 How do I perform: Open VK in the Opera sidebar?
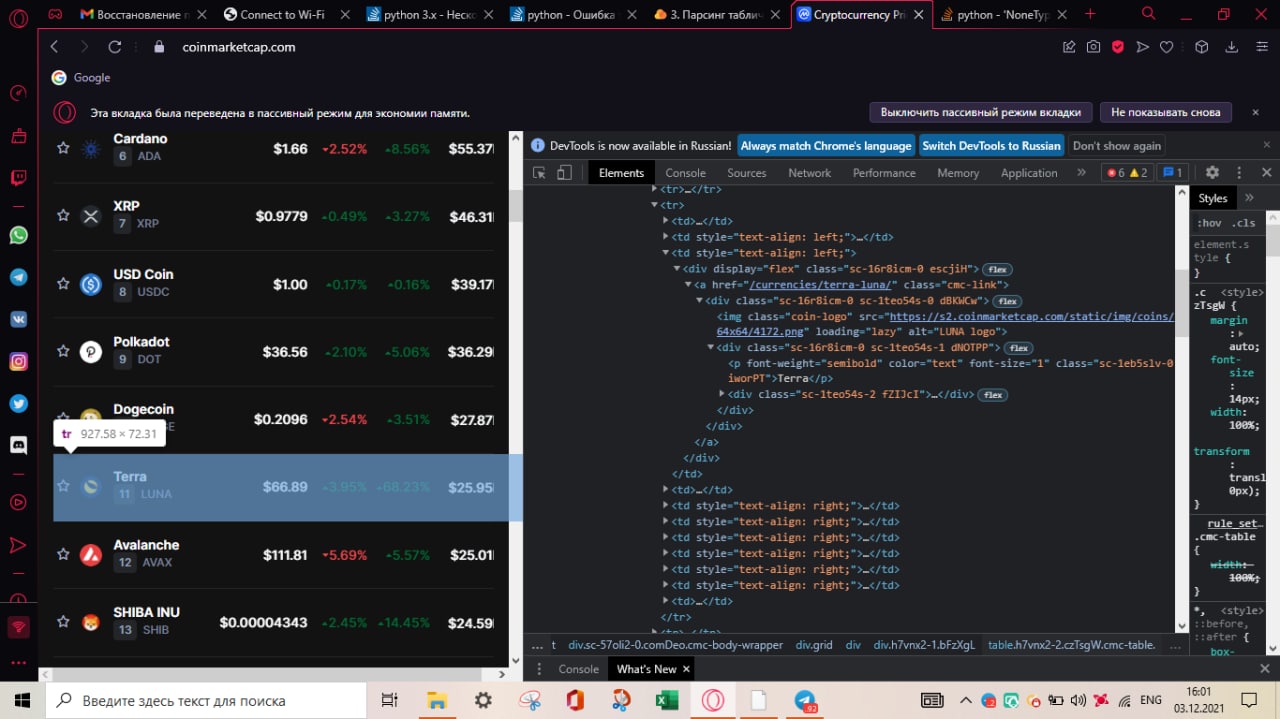pos(18,319)
